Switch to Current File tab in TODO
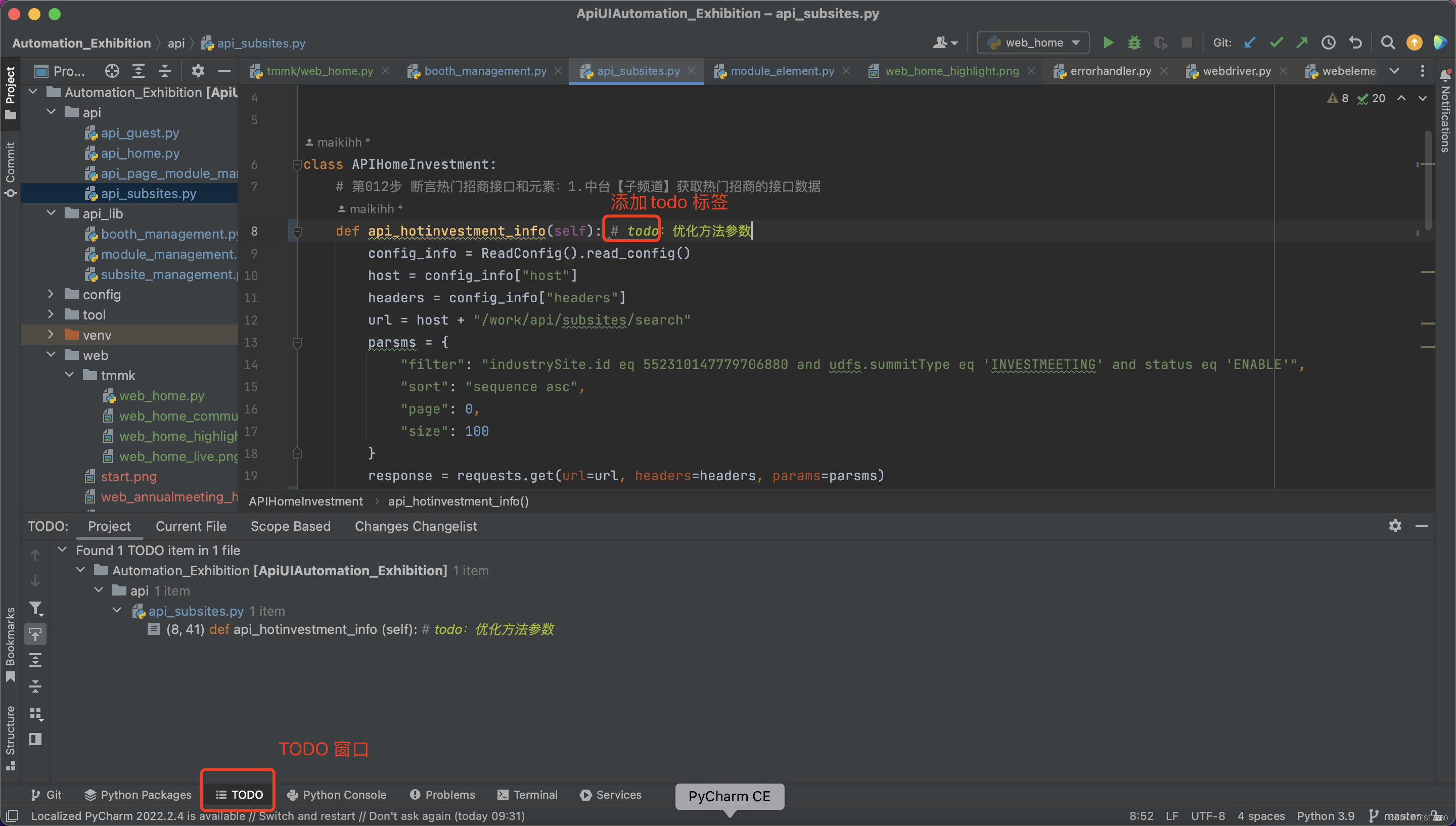This screenshot has width=1456, height=826. coord(191,526)
